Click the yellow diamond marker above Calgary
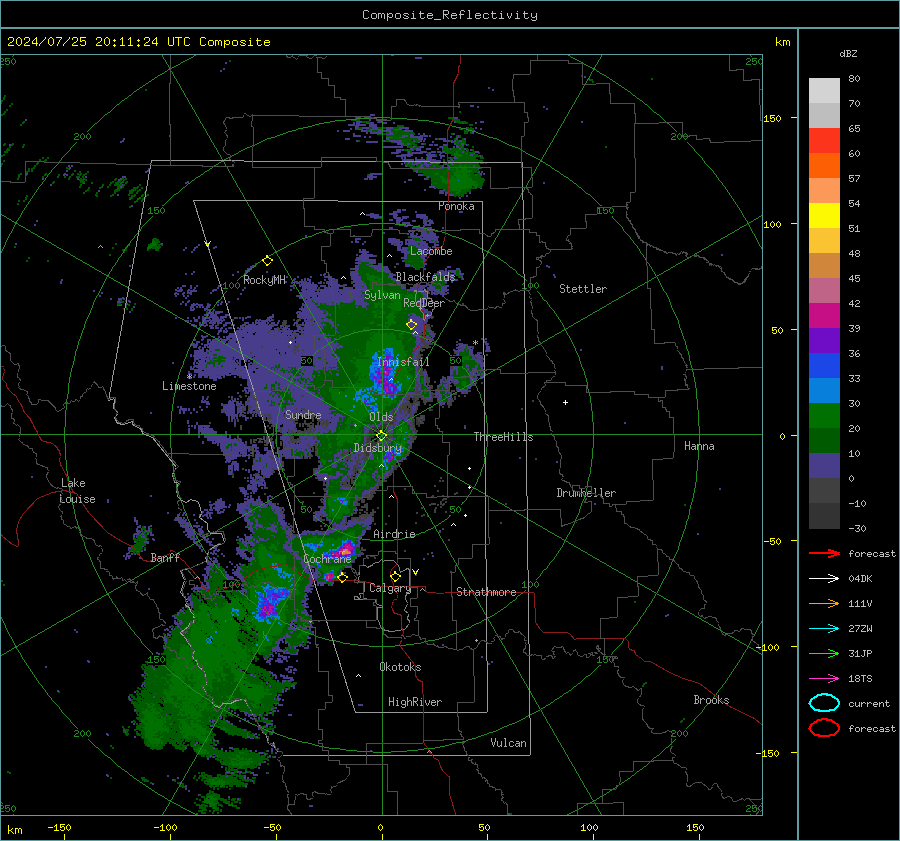Viewport: 900px width, 841px height. coord(395,576)
